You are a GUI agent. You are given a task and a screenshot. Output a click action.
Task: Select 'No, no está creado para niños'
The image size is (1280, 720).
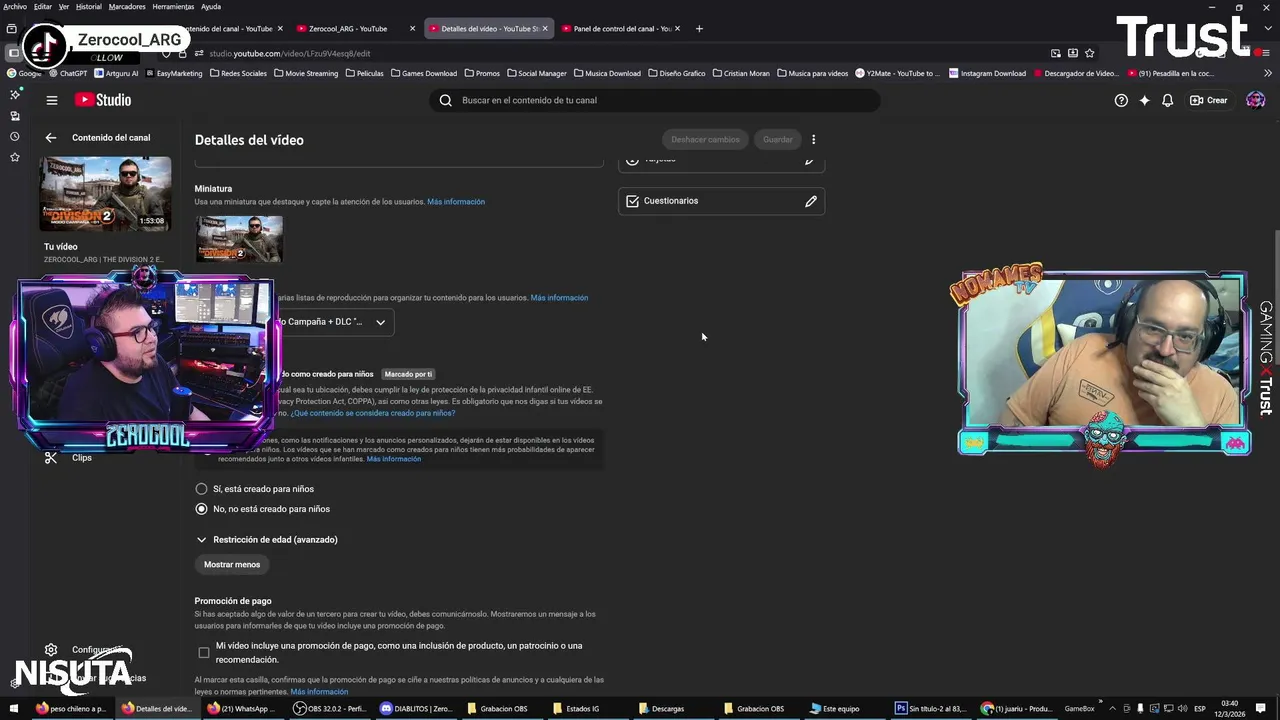pyautogui.click(x=201, y=509)
